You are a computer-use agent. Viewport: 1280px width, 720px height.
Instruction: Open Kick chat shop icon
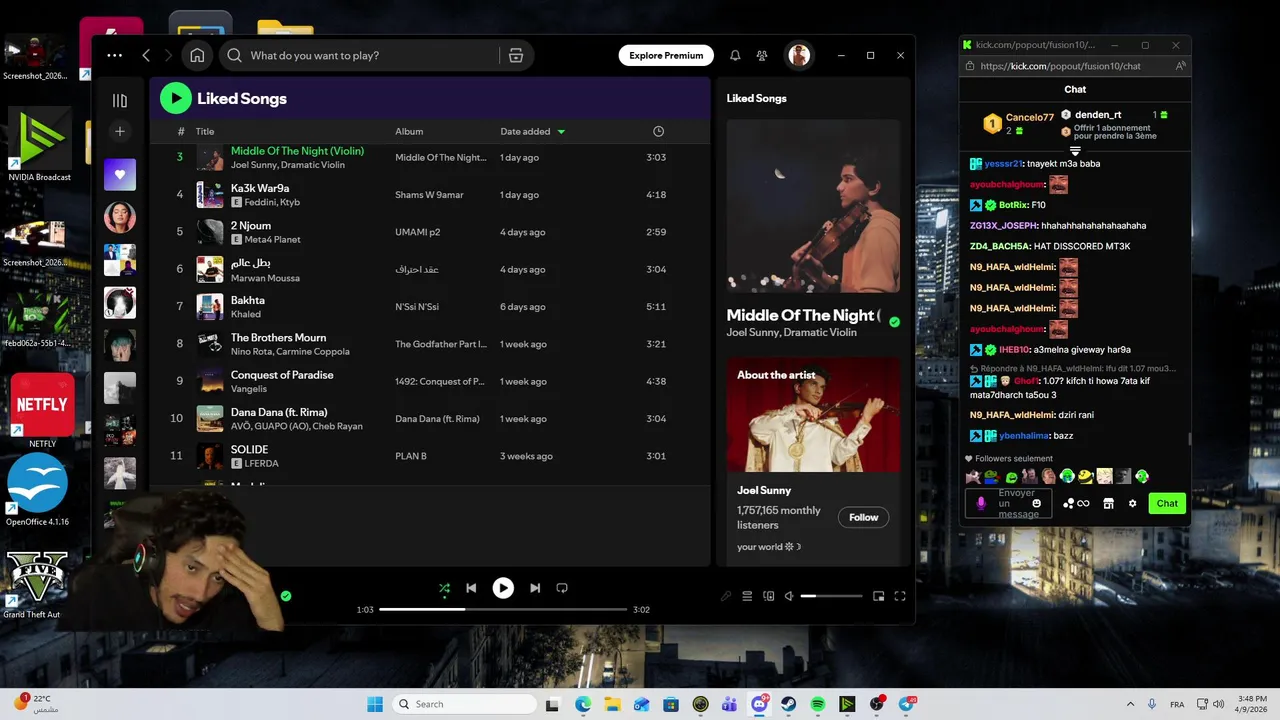pyautogui.click(x=1108, y=503)
